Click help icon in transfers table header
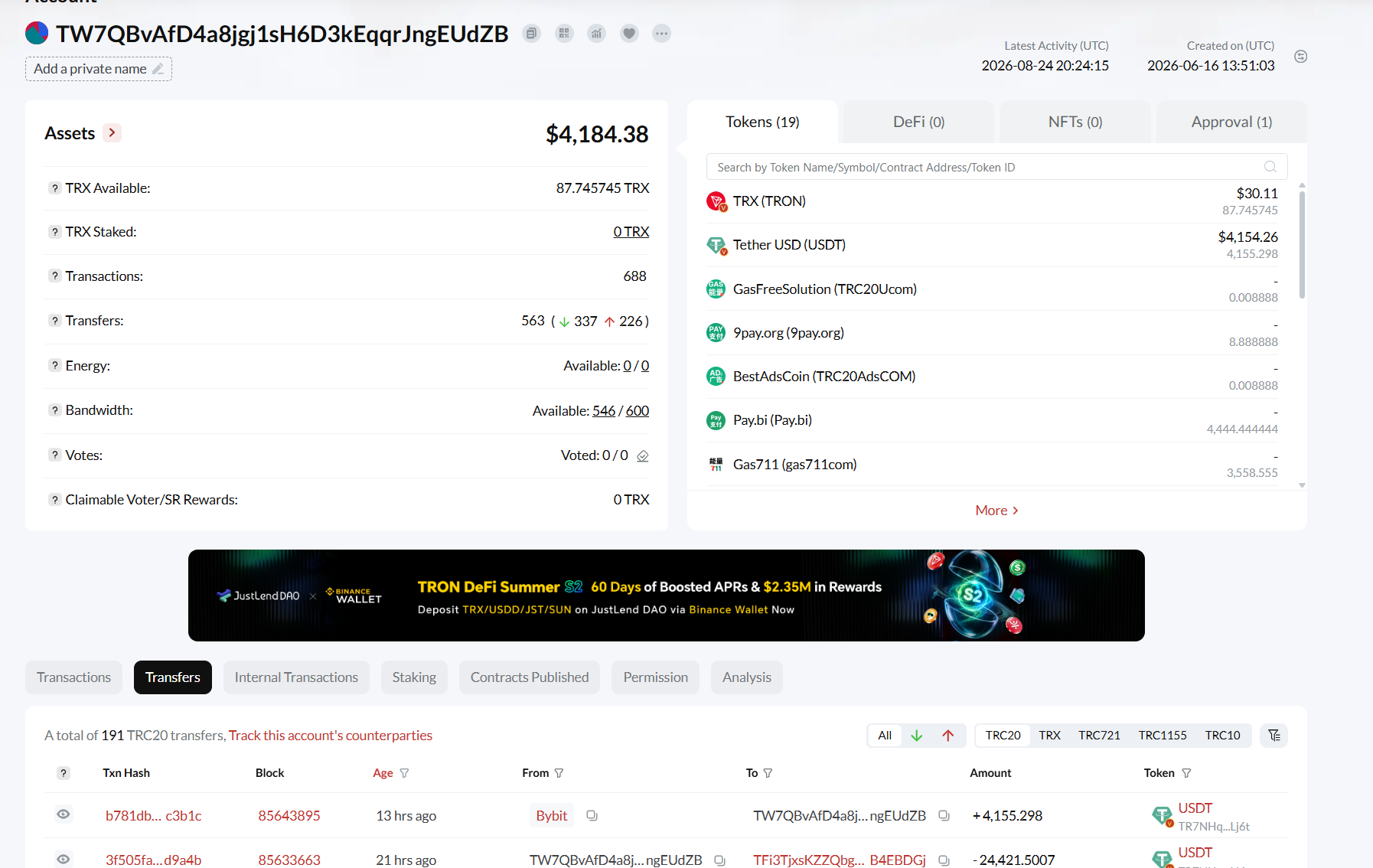The height and width of the screenshot is (868, 1373). coord(64,773)
